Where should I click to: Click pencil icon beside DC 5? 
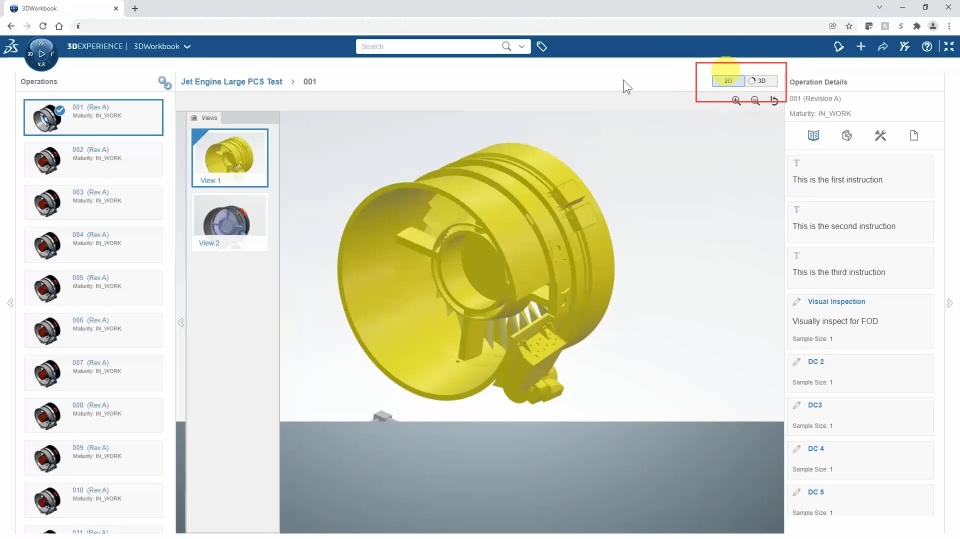(x=797, y=492)
